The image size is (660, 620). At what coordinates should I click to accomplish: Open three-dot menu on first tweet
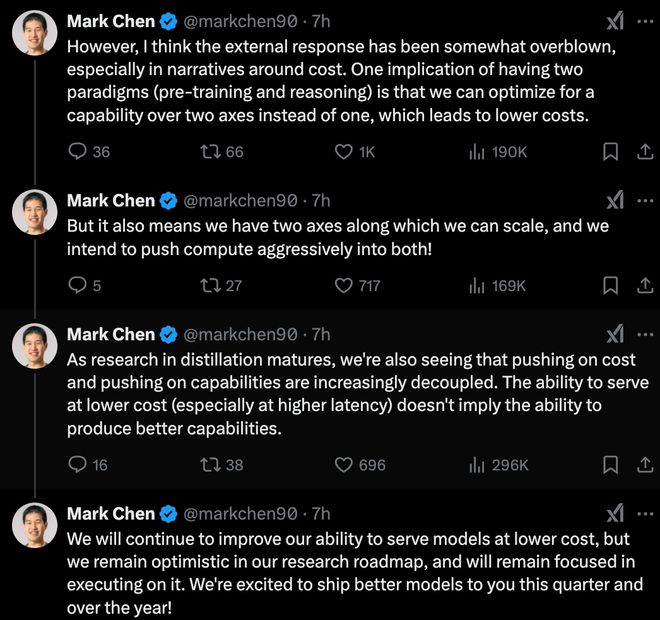tap(645, 21)
